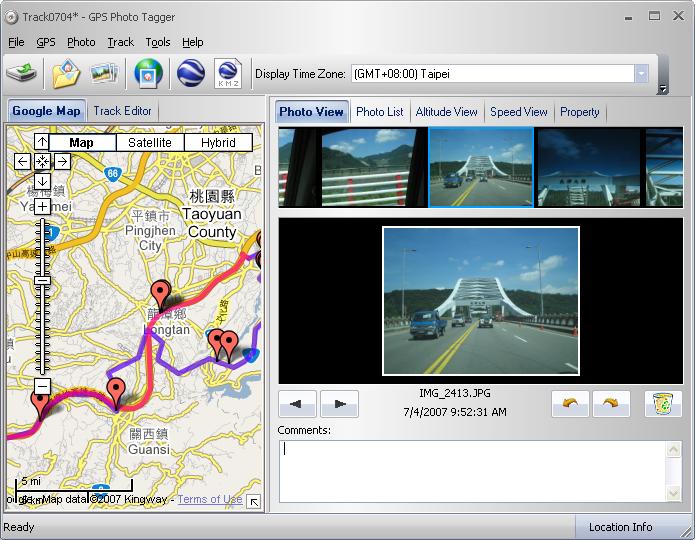Go to the previous photo
The image size is (695, 540).
coord(297,404)
